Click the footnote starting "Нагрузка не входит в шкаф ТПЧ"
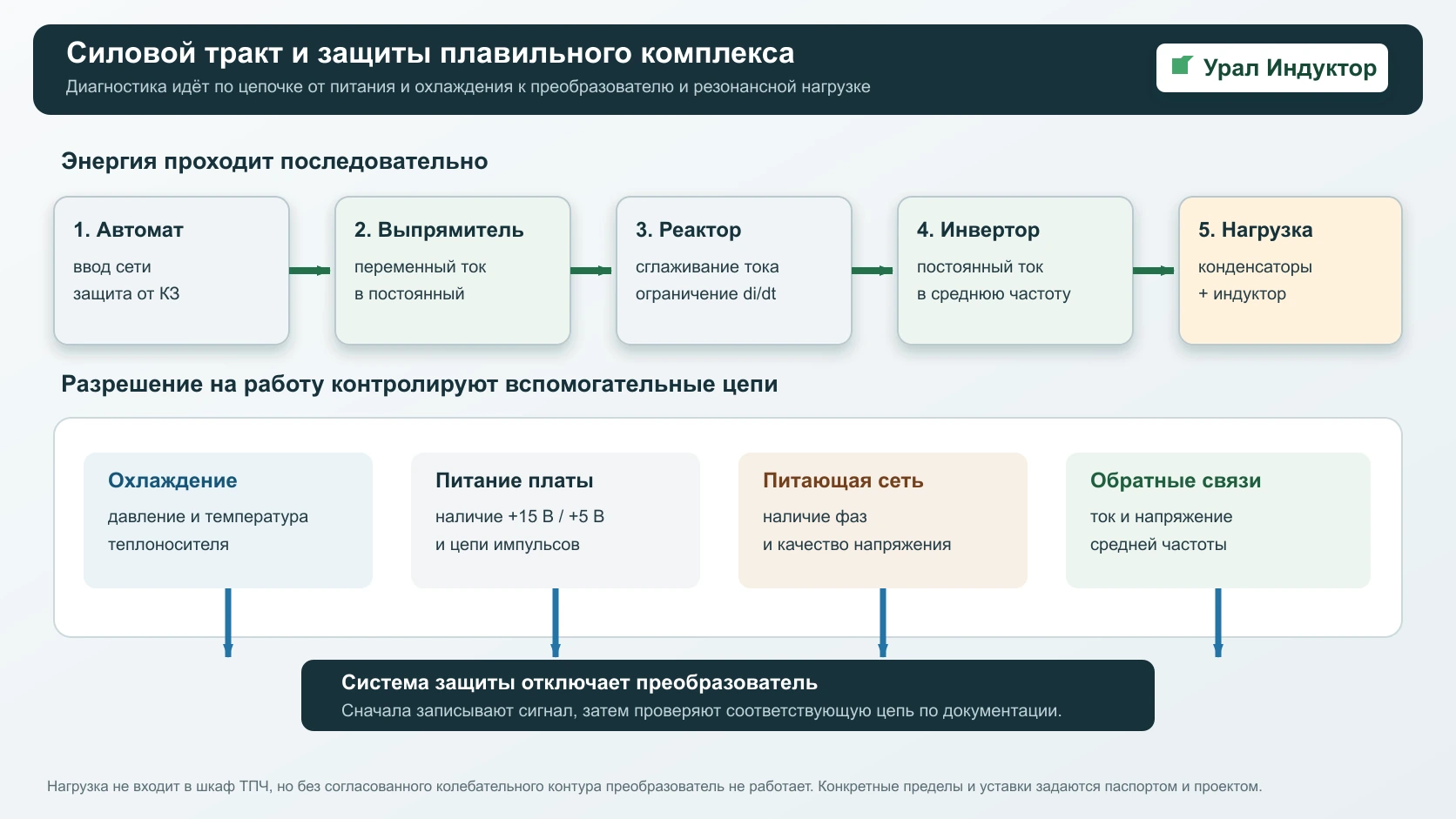The image size is (1456, 819). pyautogui.click(x=655, y=787)
